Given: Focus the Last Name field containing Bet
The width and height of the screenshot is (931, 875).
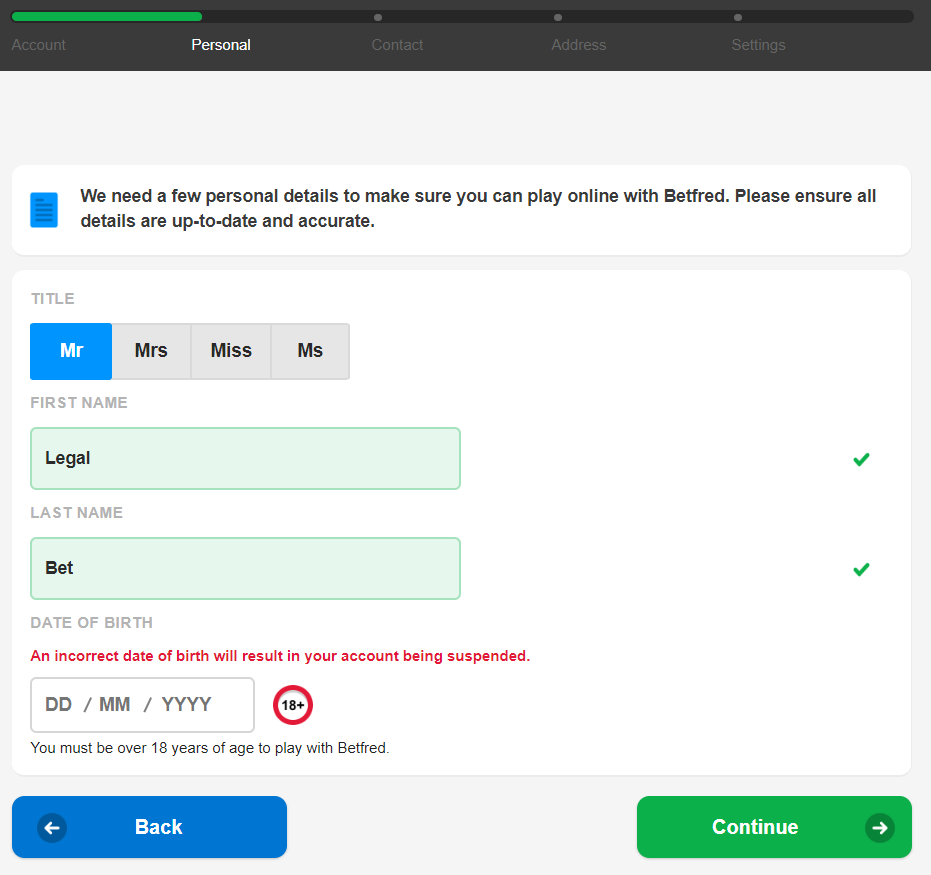Looking at the screenshot, I should point(245,569).
